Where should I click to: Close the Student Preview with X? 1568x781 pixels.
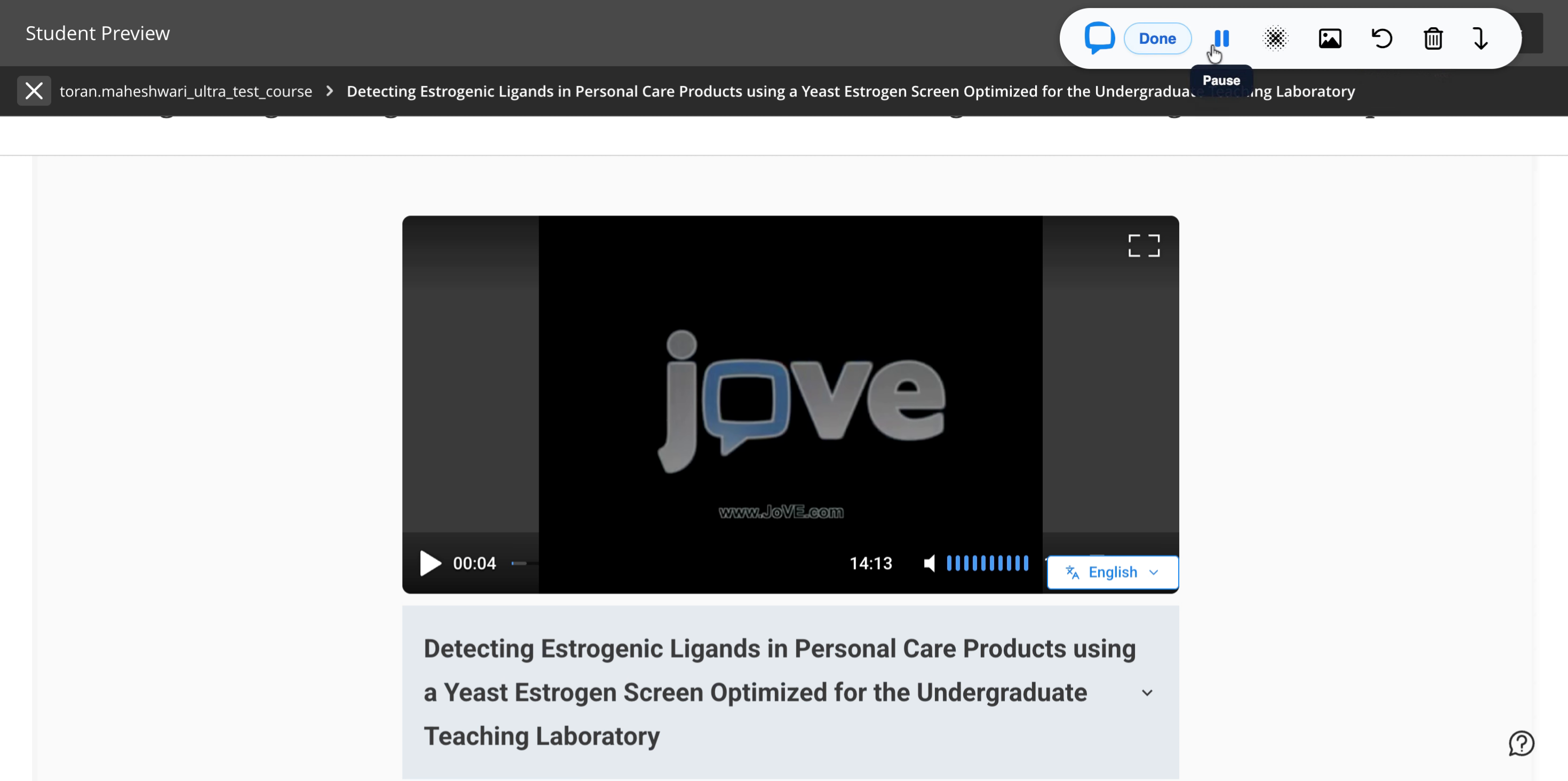(x=34, y=91)
